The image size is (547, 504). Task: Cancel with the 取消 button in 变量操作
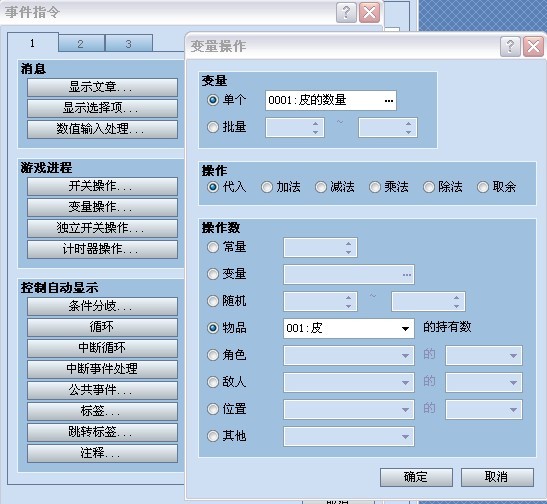[x=497, y=477]
